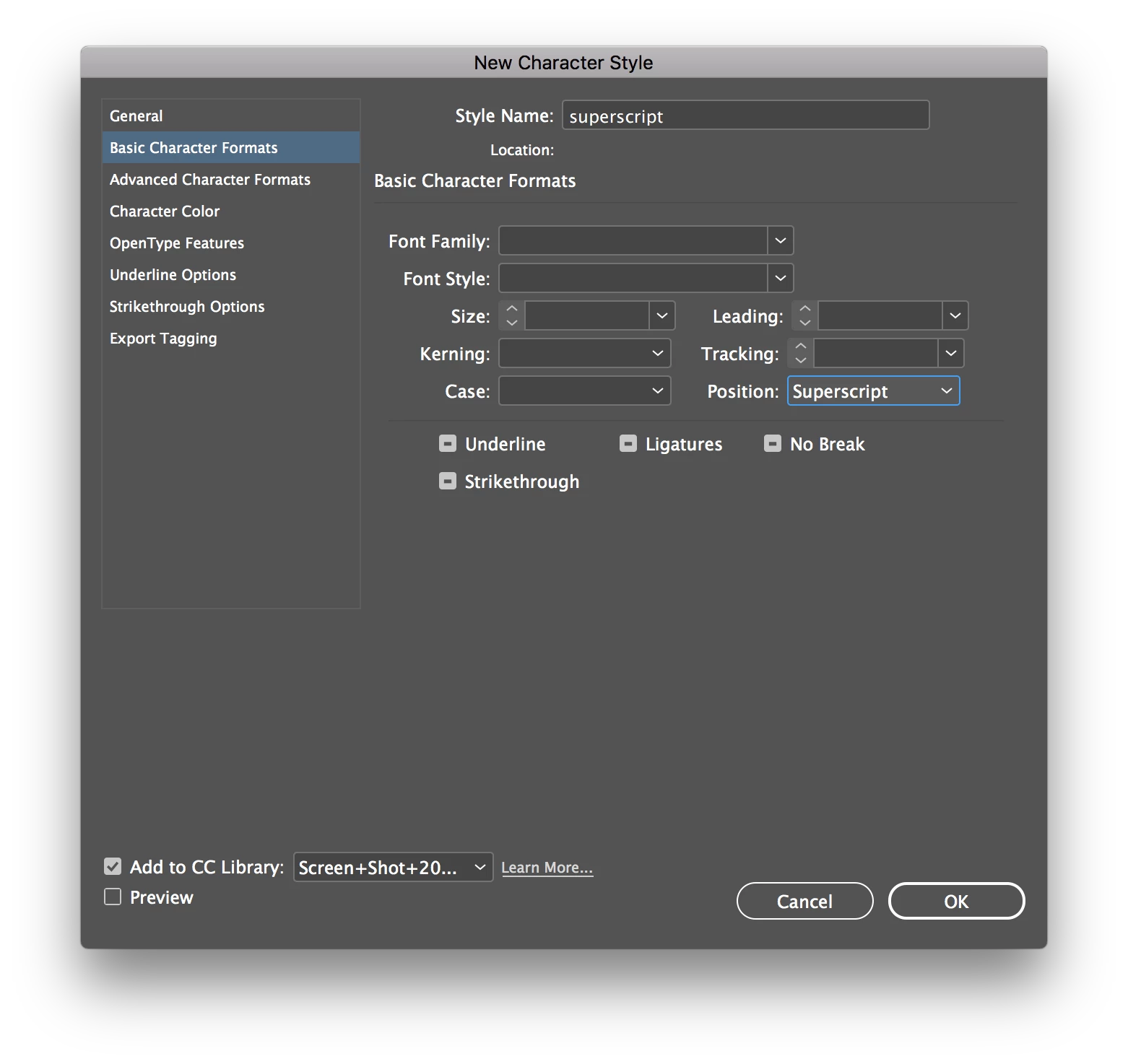The image size is (1128, 1064).
Task: Open the Position dropdown showing Superscript
Action: coord(874,391)
